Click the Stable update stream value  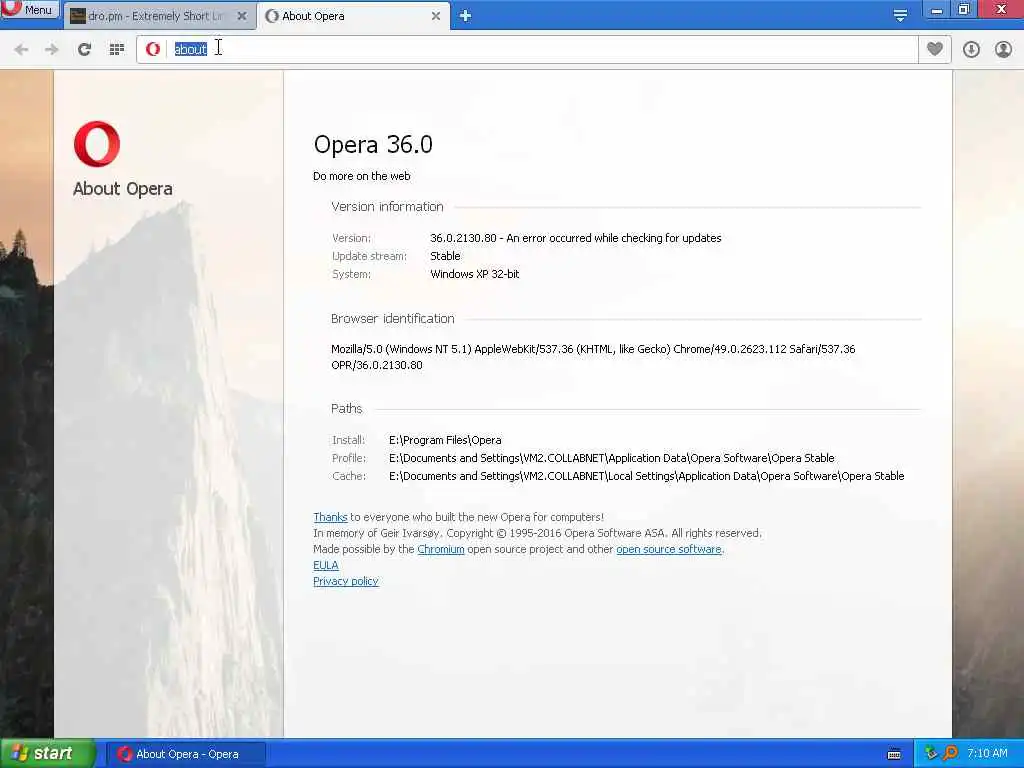tap(445, 256)
